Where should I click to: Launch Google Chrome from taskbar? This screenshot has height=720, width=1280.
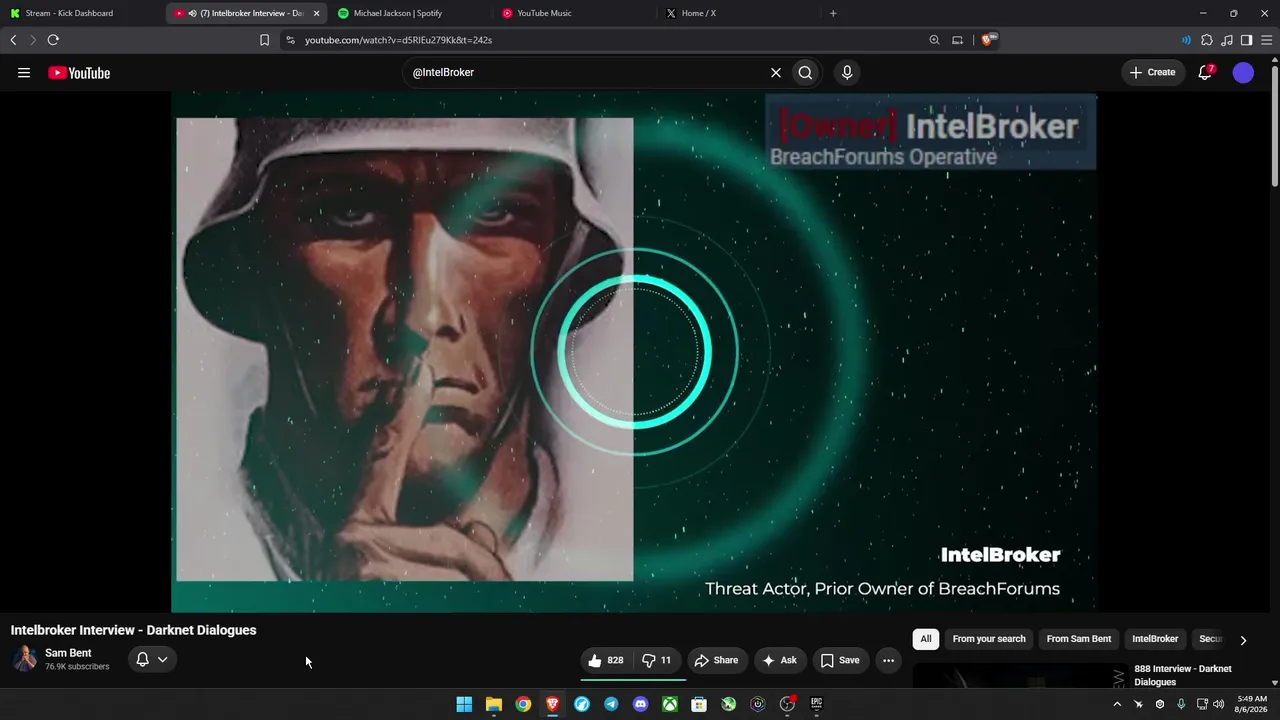(x=523, y=704)
